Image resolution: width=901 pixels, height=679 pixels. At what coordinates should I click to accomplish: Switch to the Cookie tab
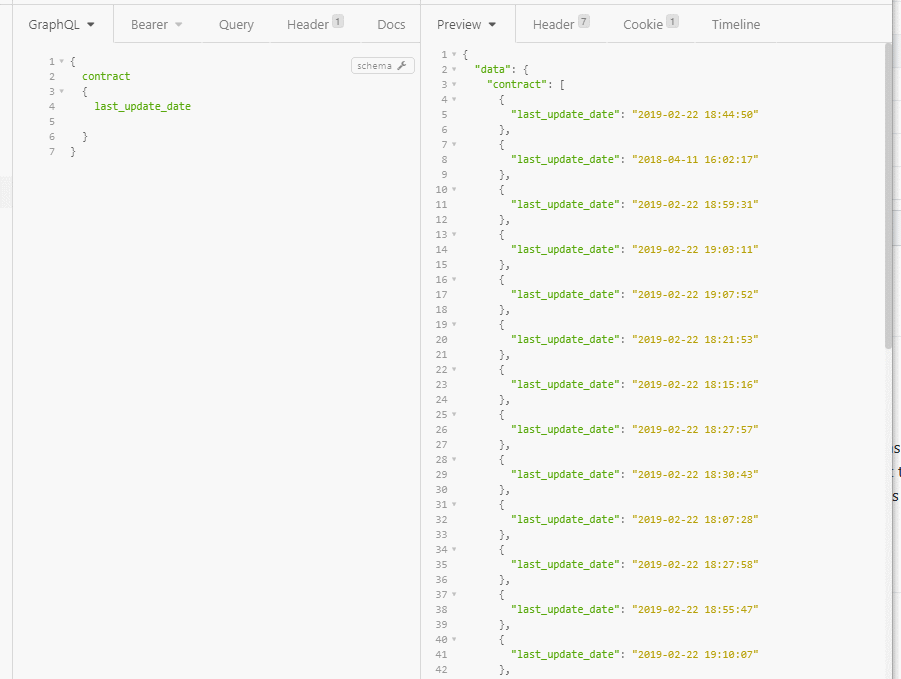tap(650, 24)
